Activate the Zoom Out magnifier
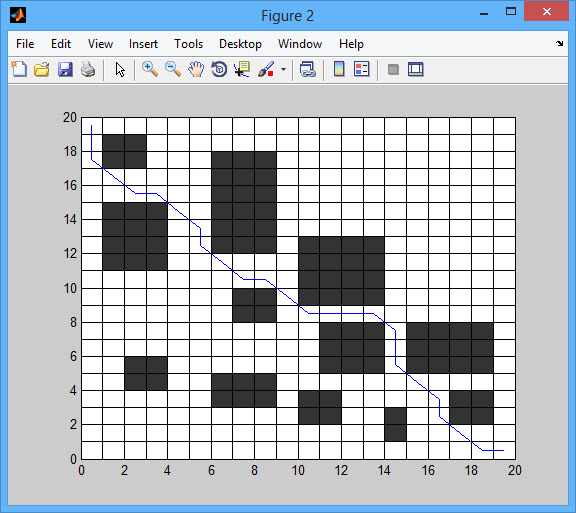 [173, 69]
